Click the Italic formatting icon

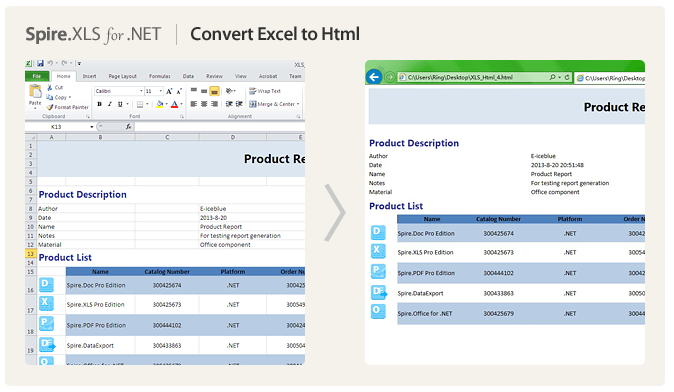click(x=110, y=104)
